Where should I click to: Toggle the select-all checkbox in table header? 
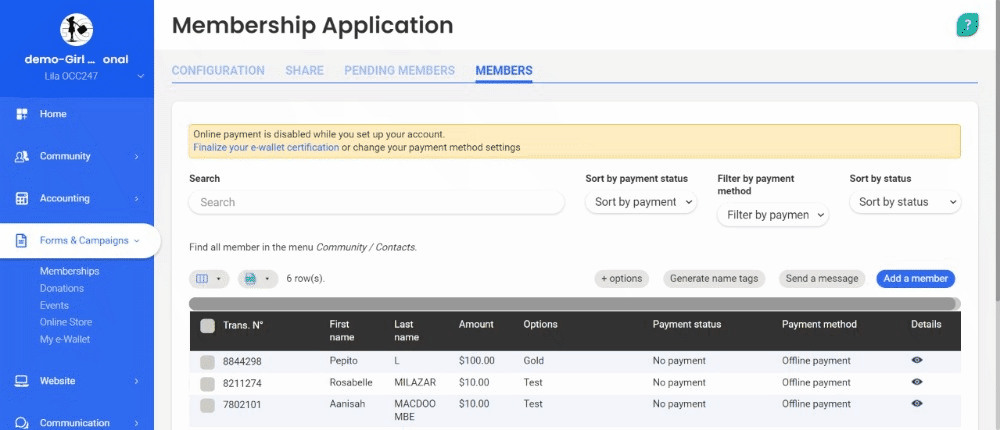click(x=207, y=325)
